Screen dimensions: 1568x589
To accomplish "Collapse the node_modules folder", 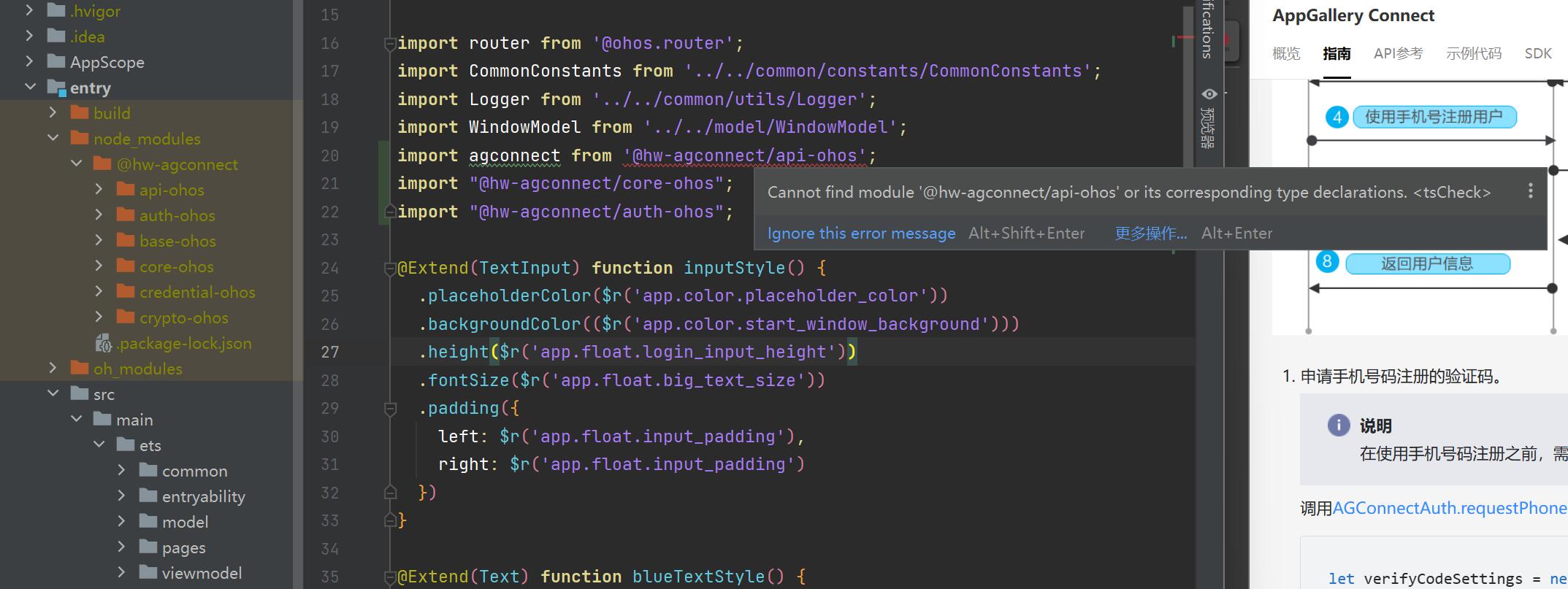I will coord(53,138).
